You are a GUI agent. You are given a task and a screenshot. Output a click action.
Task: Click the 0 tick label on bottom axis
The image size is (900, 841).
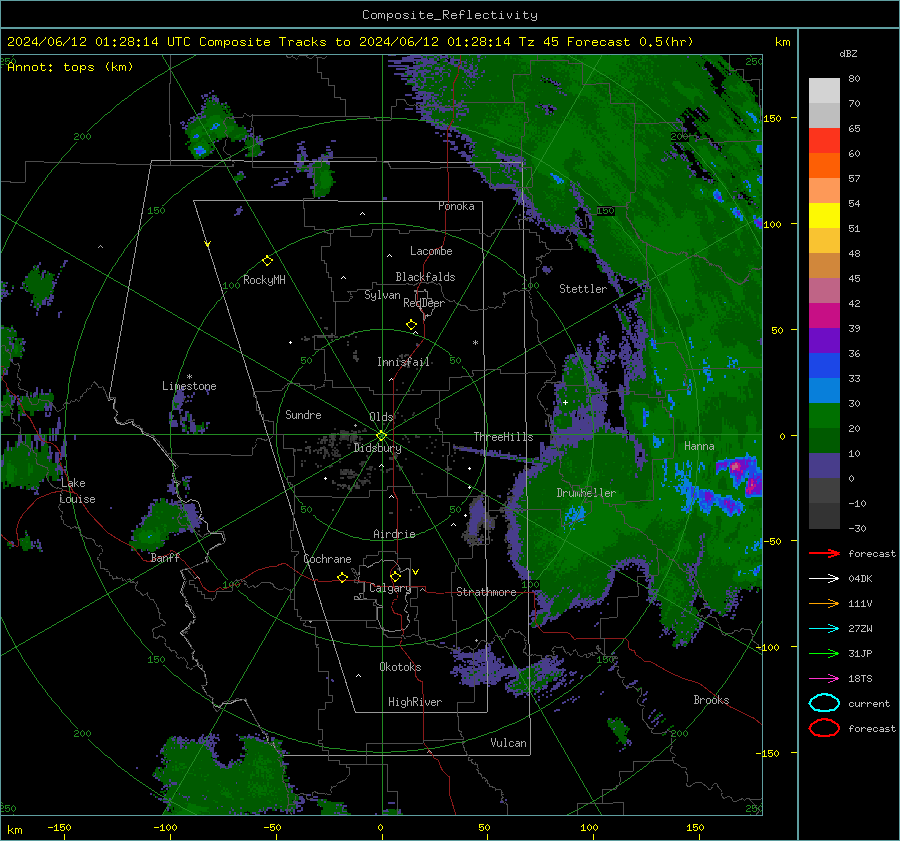pos(380,827)
